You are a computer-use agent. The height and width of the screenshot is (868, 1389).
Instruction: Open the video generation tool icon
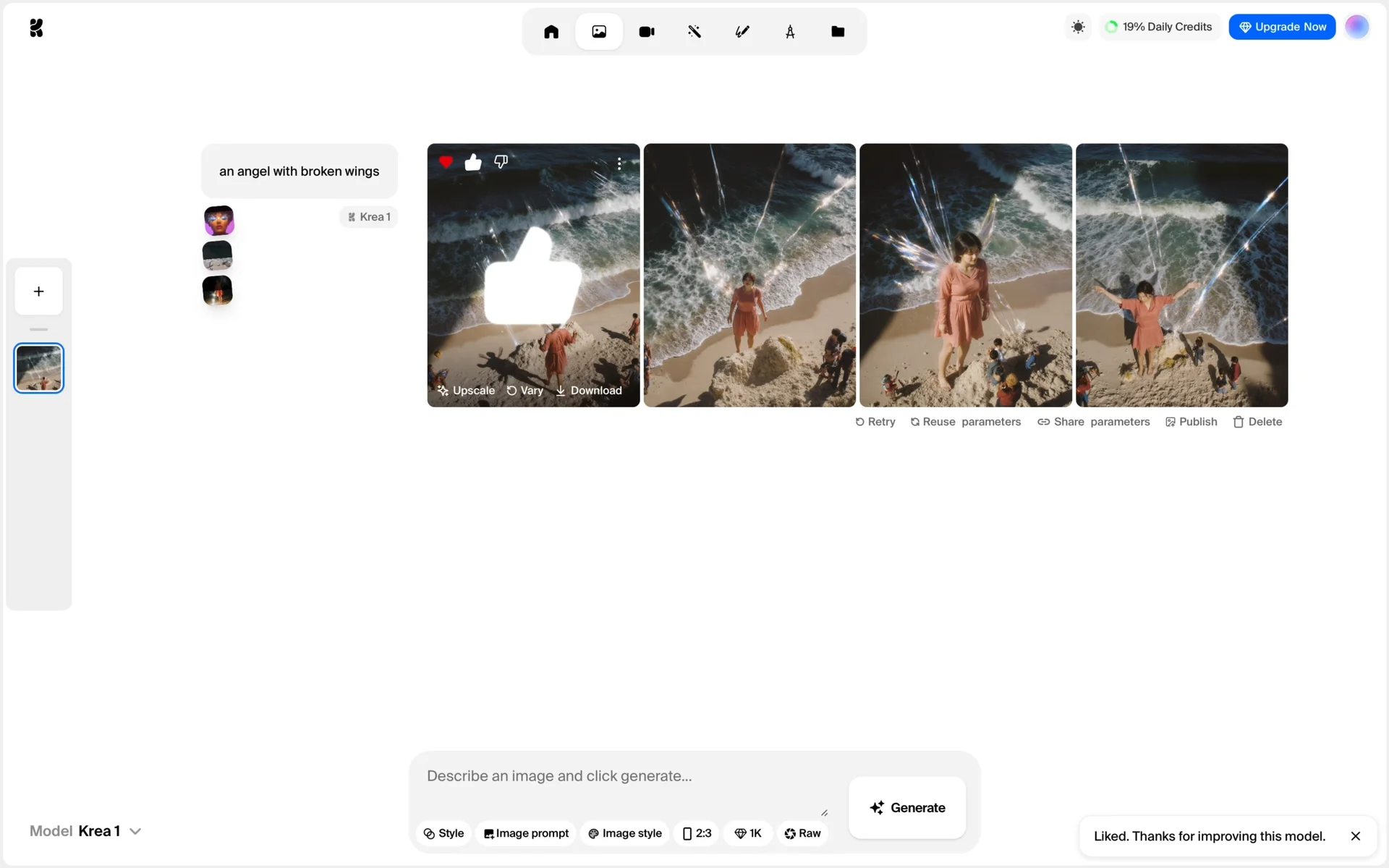pos(646,32)
